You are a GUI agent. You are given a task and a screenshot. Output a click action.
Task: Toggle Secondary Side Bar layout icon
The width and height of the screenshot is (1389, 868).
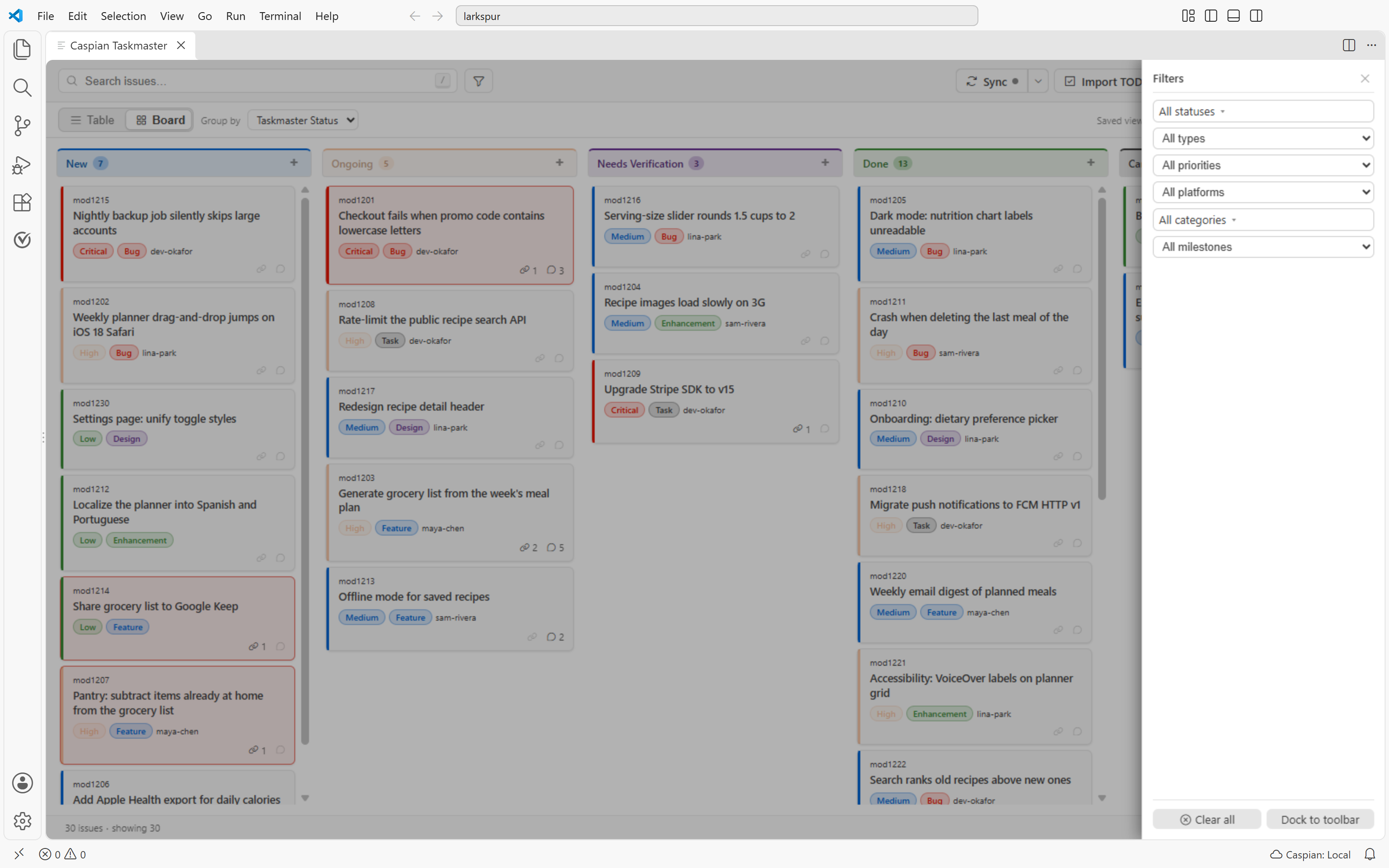(x=1256, y=16)
